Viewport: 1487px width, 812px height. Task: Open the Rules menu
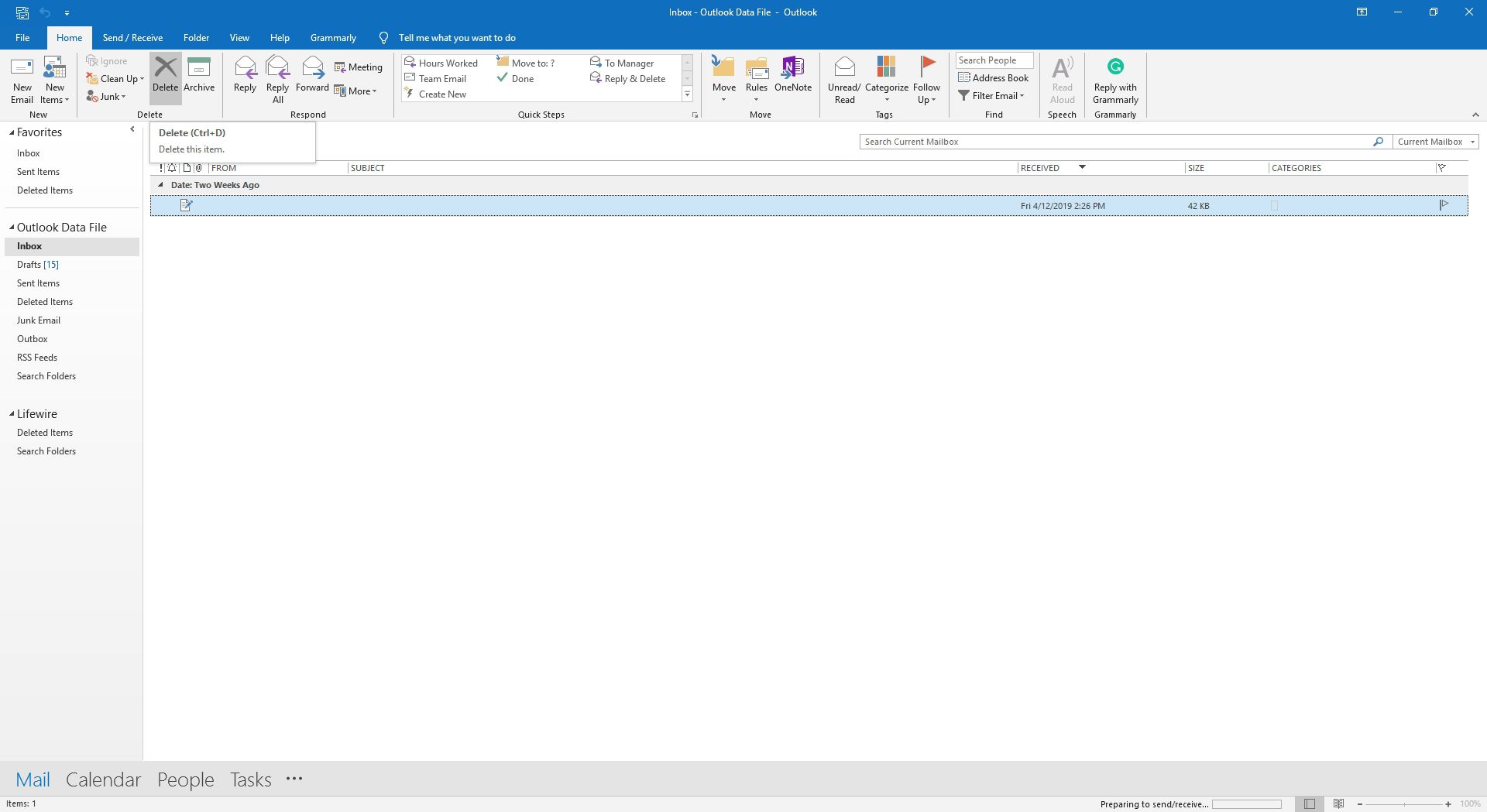[x=757, y=80]
